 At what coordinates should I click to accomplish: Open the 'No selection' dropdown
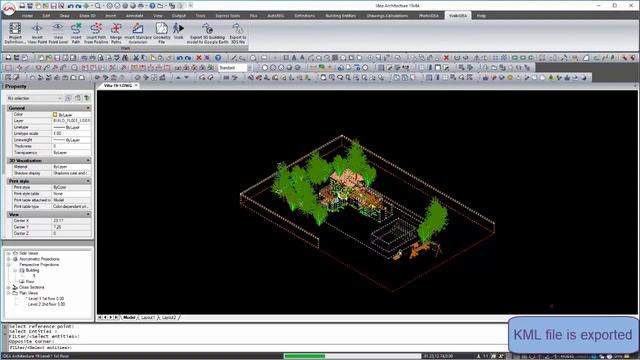pos(34,98)
